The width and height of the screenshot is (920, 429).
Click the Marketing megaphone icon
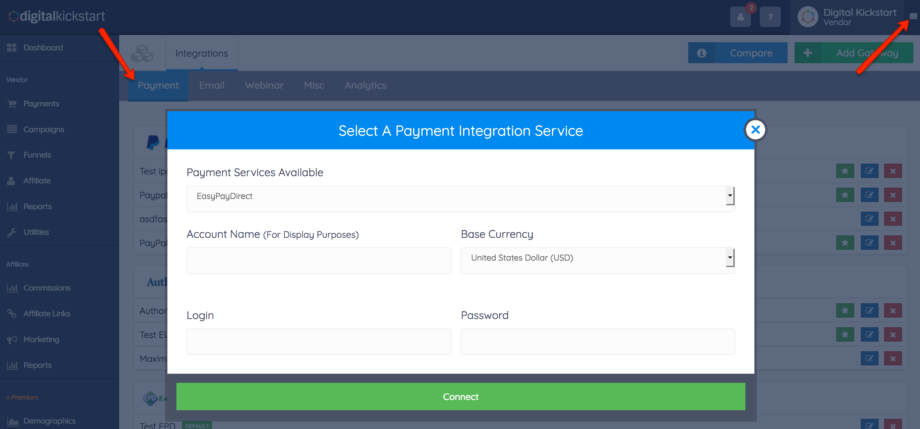[11, 340]
